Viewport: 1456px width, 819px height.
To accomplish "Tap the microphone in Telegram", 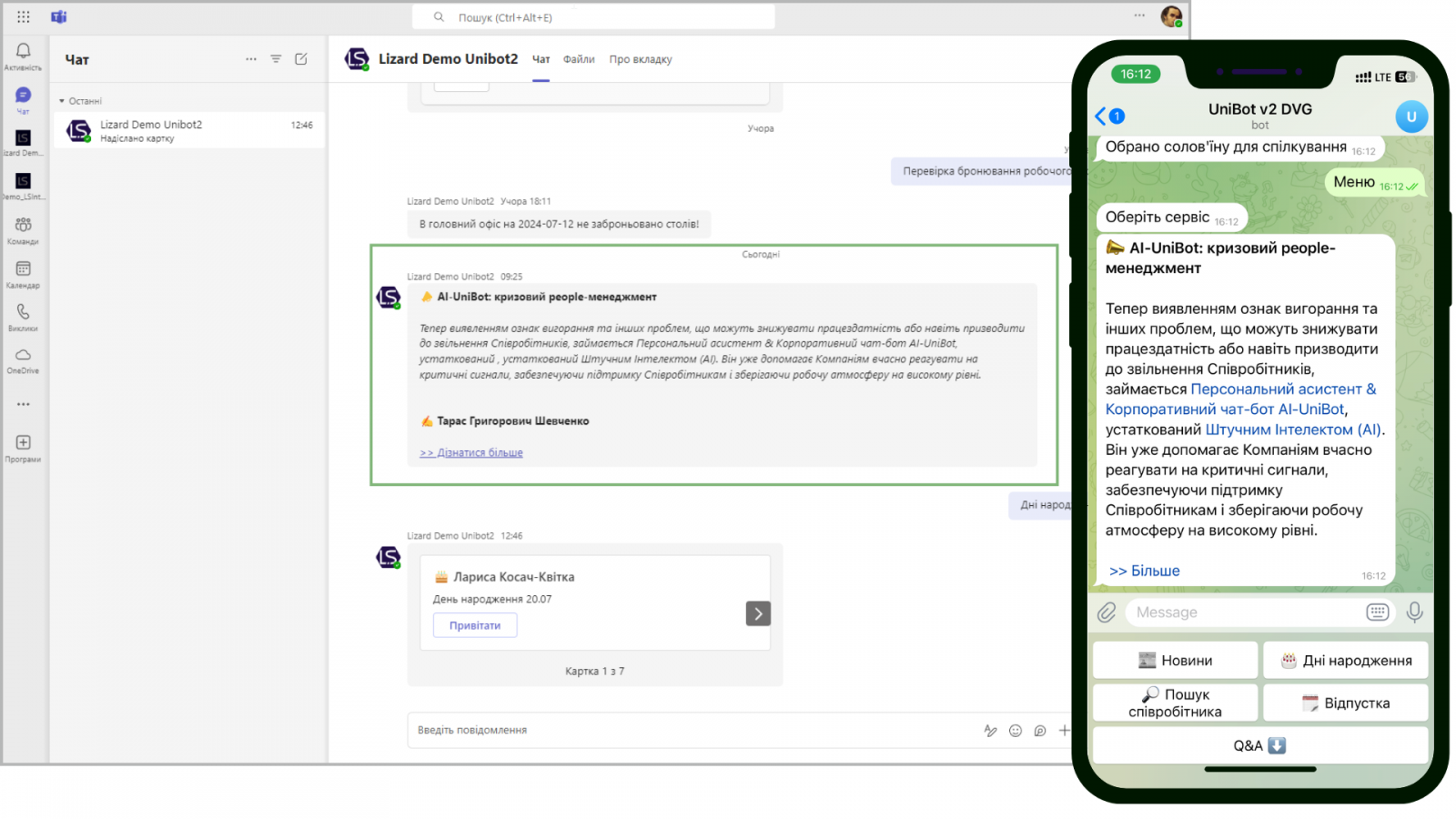I will point(1414,612).
